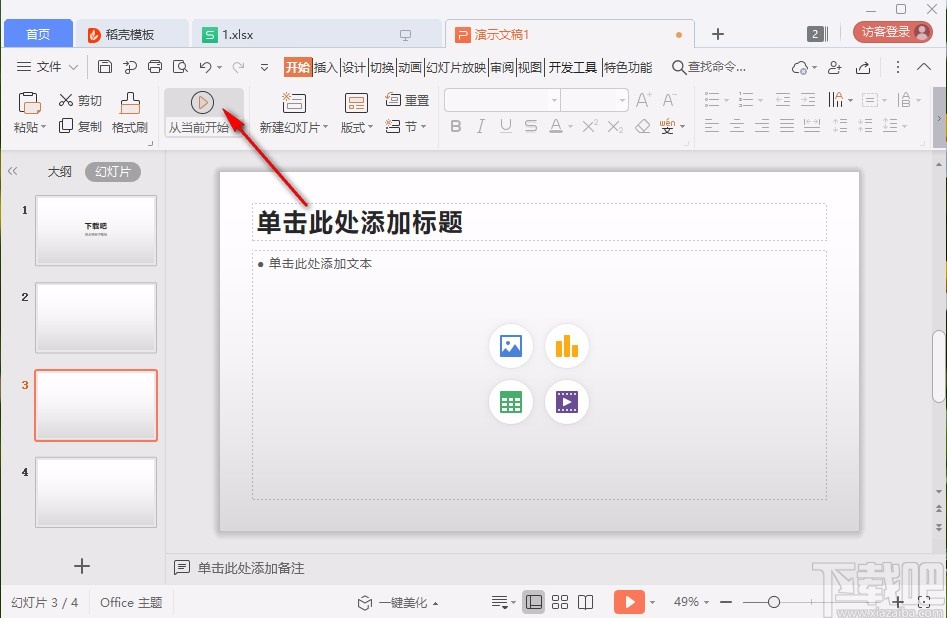The width and height of the screenshot is (947, 618).
Task: Select the Format Painter (格式刷) tool
Action: 129,112
